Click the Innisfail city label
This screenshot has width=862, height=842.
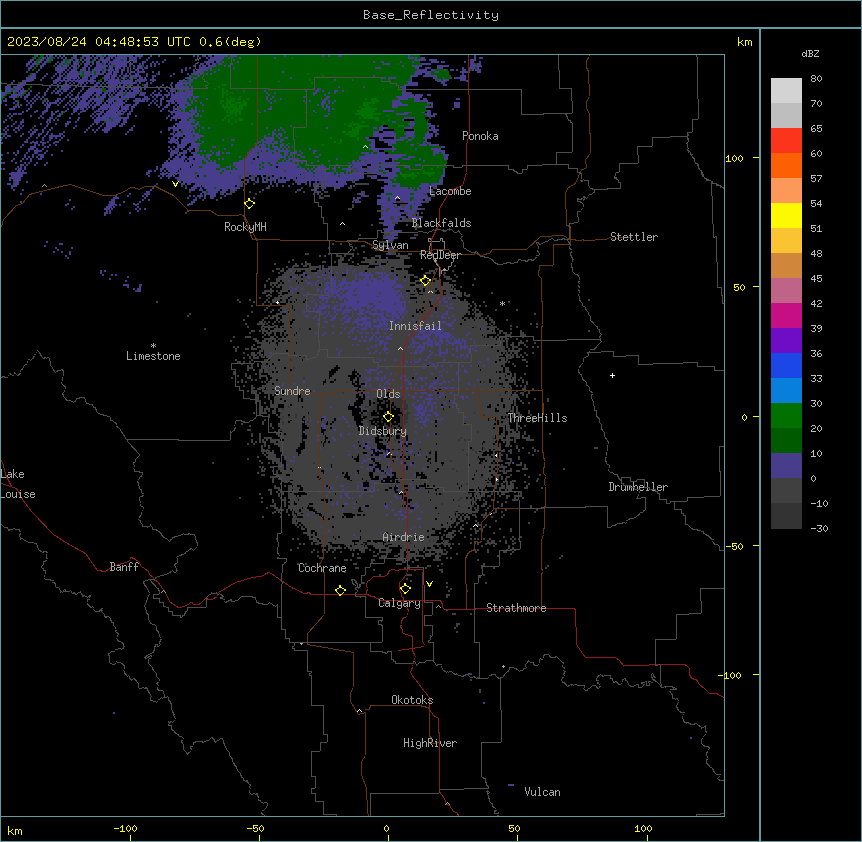coord(415,326)
